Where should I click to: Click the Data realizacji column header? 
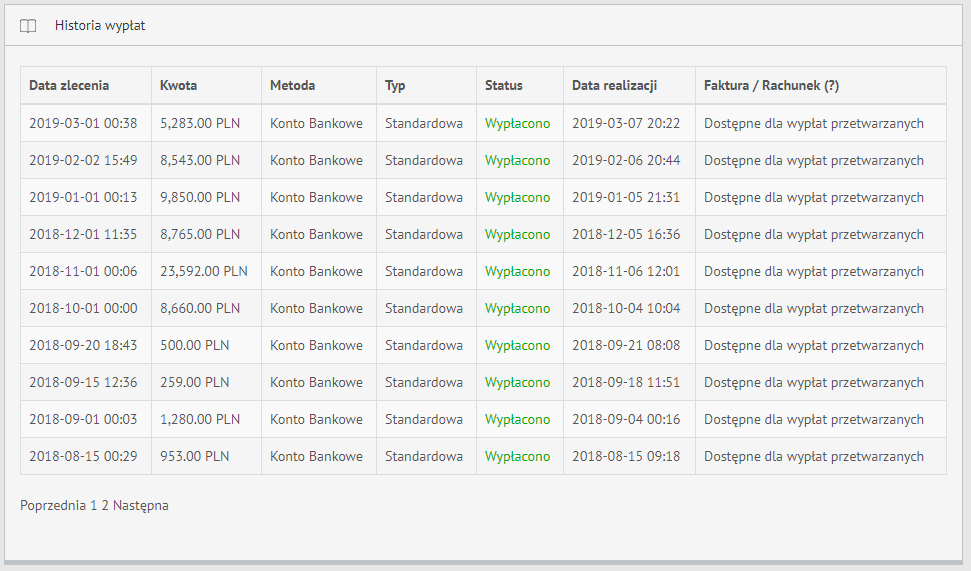click(x=614, y=86)
